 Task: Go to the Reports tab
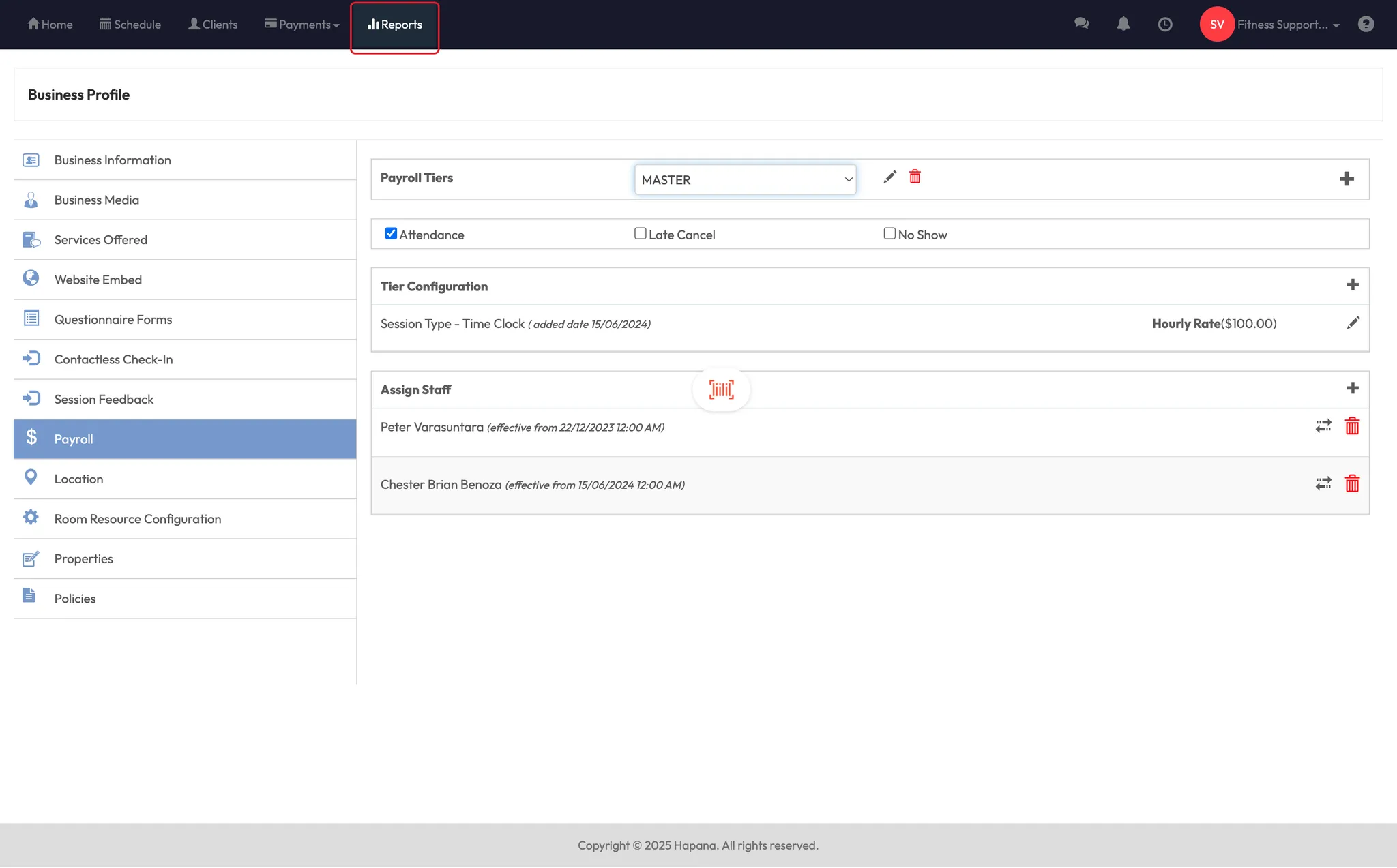pos(395,25)
